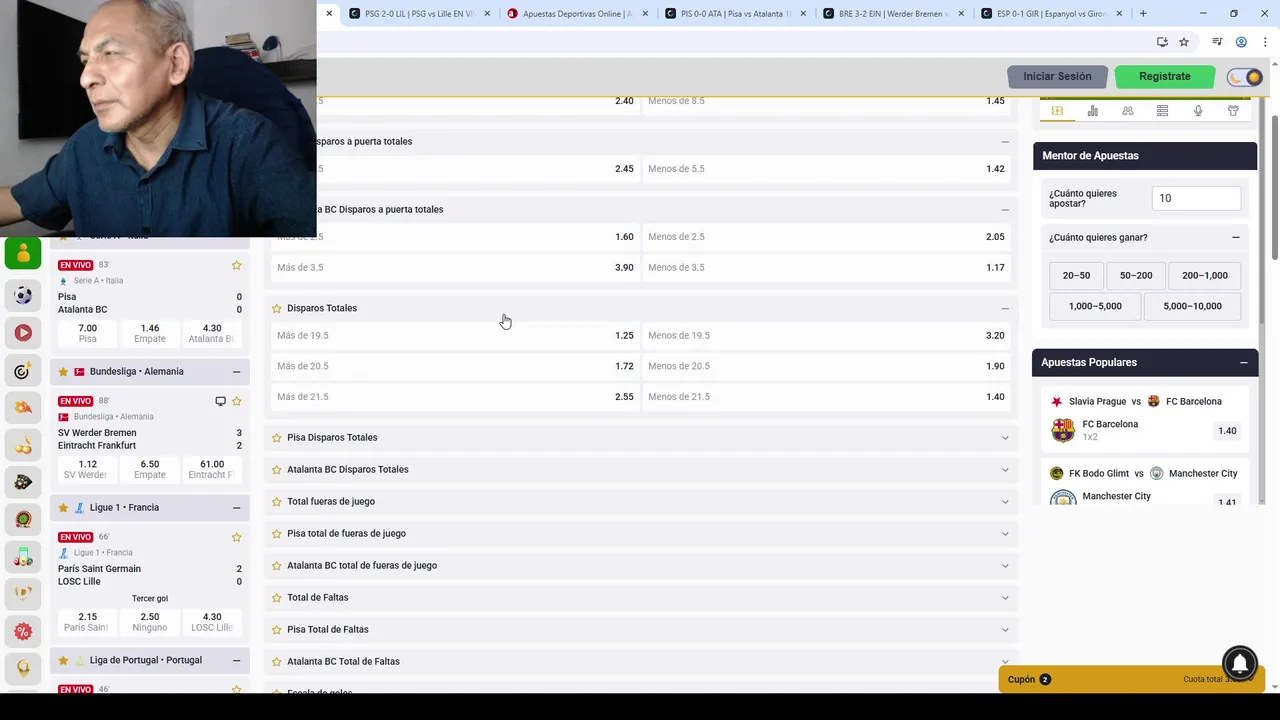1280x720 pixels.
Task: Select the 5,000–10,000 winnings range
Action: coord(1192,306)
